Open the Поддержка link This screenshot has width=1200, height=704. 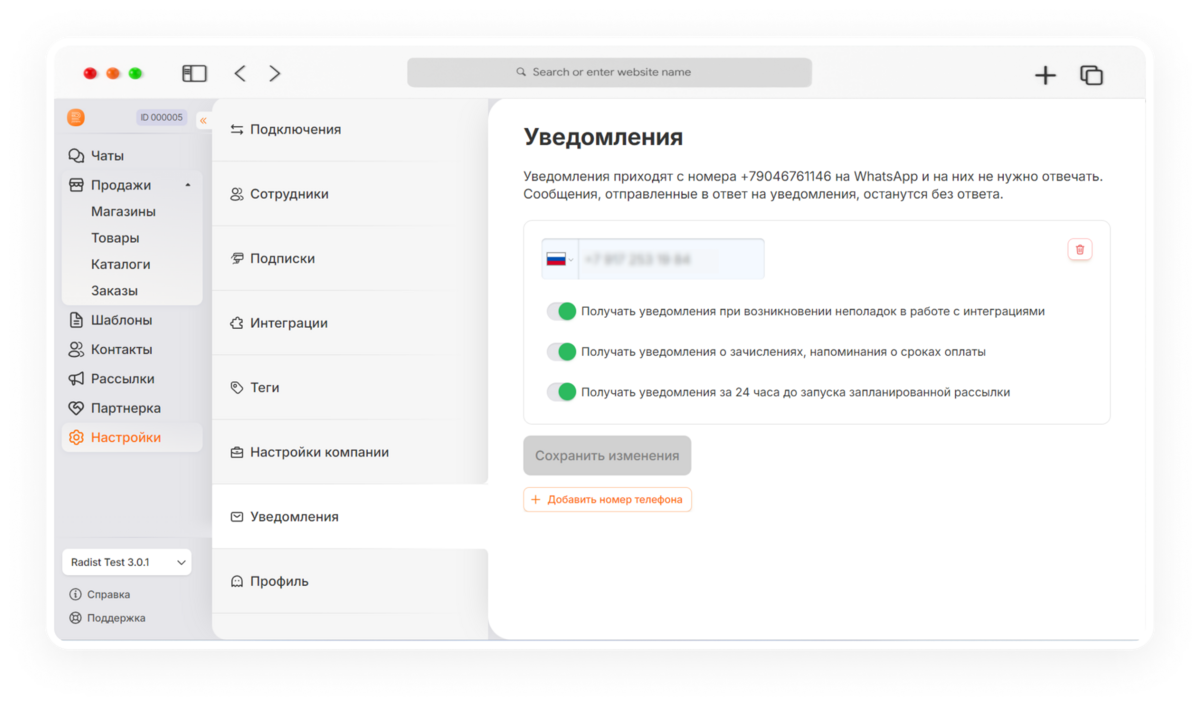click(x=107, y=618)
